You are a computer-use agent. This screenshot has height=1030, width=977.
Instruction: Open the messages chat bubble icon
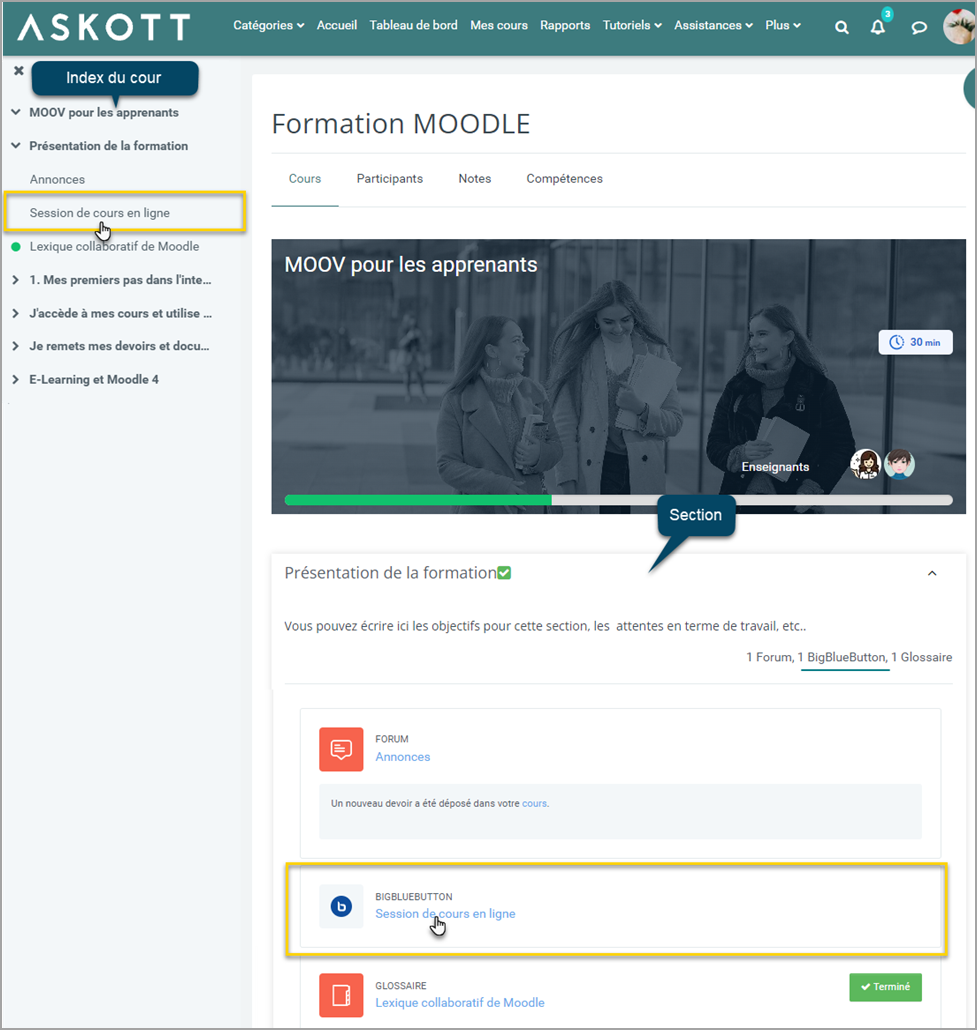919,27
